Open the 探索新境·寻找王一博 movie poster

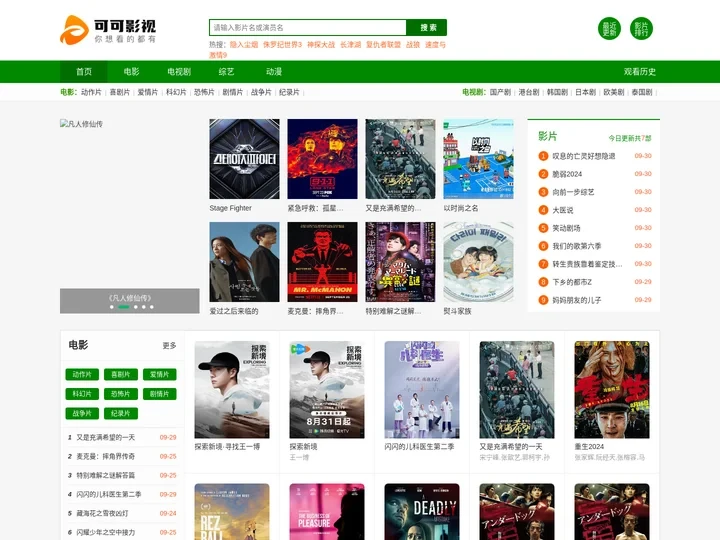(232, 389)
